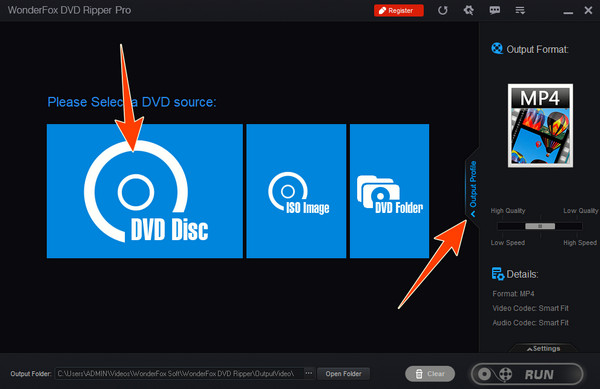Open the feedback chat bubble icon

click(x=494, y=10)
